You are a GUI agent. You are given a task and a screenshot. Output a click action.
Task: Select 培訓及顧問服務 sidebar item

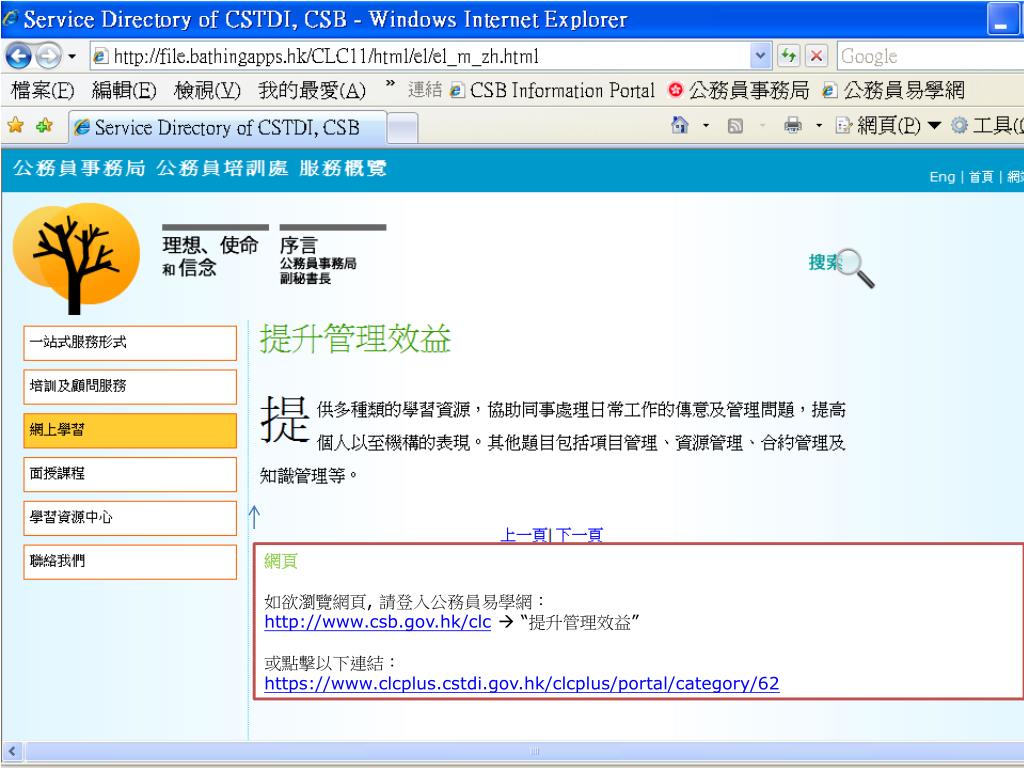tap(130, 387)
